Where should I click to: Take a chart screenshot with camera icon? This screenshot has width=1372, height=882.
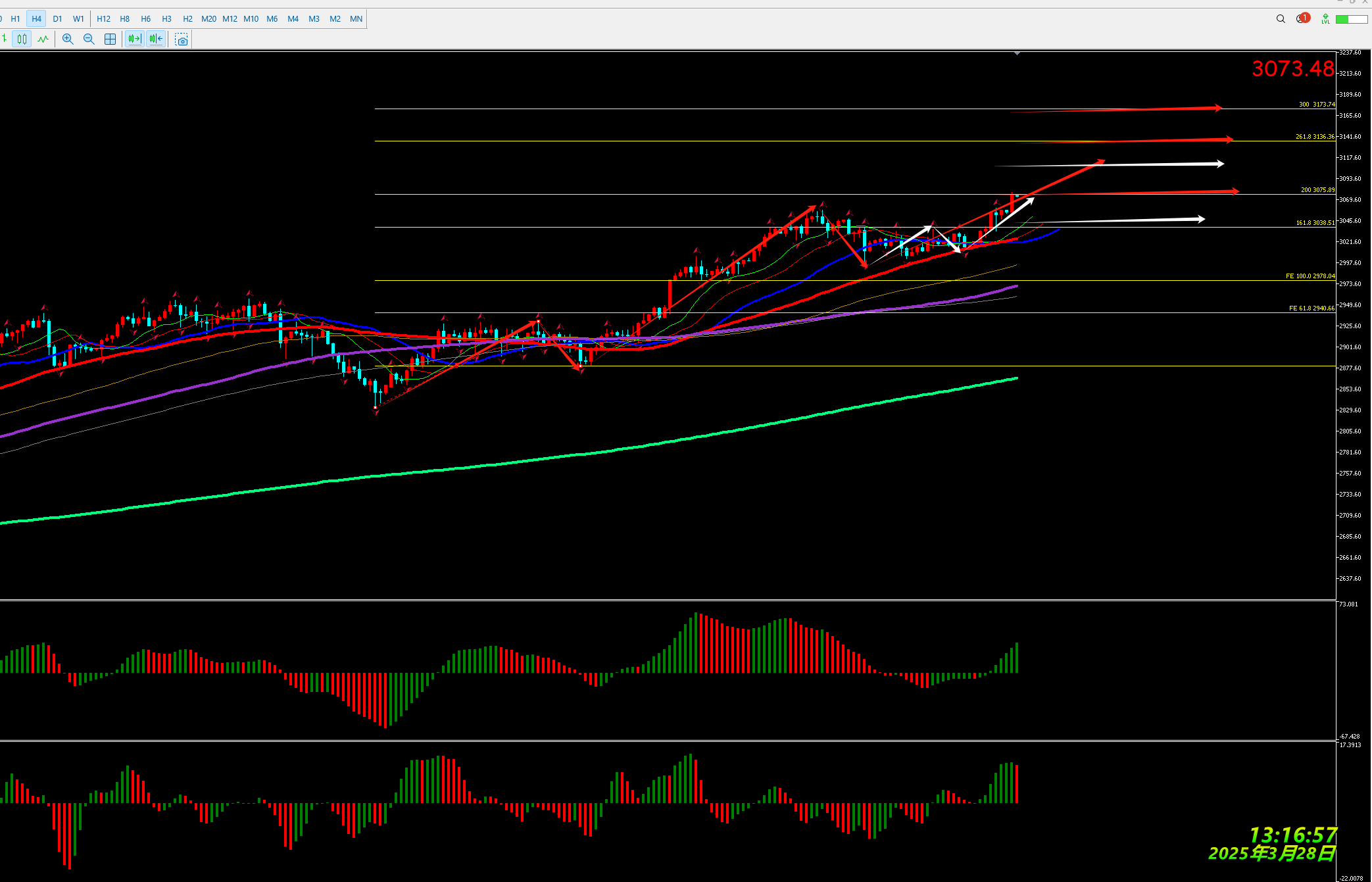click(x=182, y=39)
